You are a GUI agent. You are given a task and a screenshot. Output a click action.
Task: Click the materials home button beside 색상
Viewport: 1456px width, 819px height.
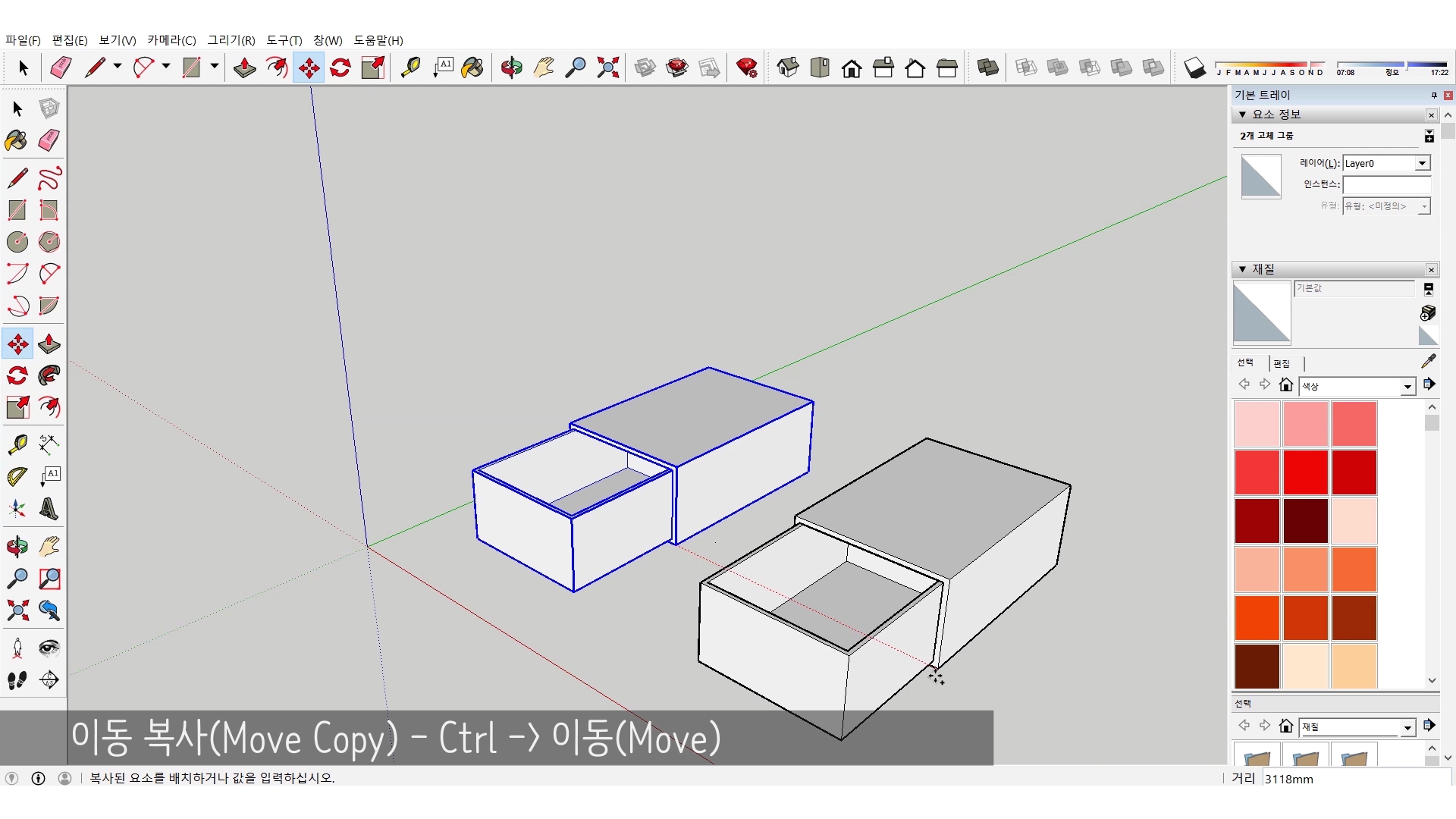pos(1285,385)
